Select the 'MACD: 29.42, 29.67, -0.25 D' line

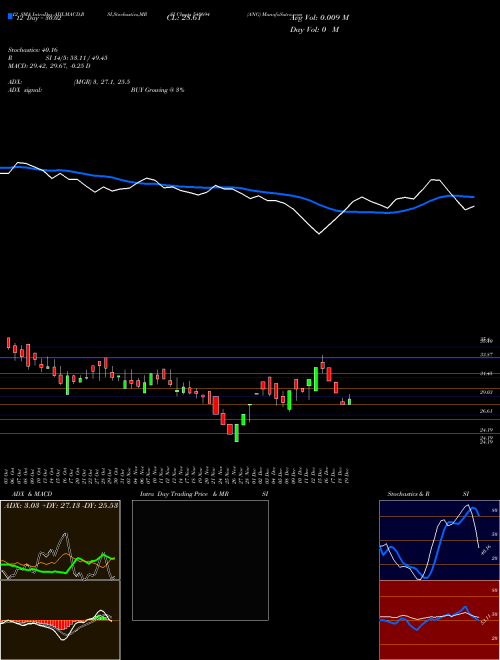click(x=49, y=66)
